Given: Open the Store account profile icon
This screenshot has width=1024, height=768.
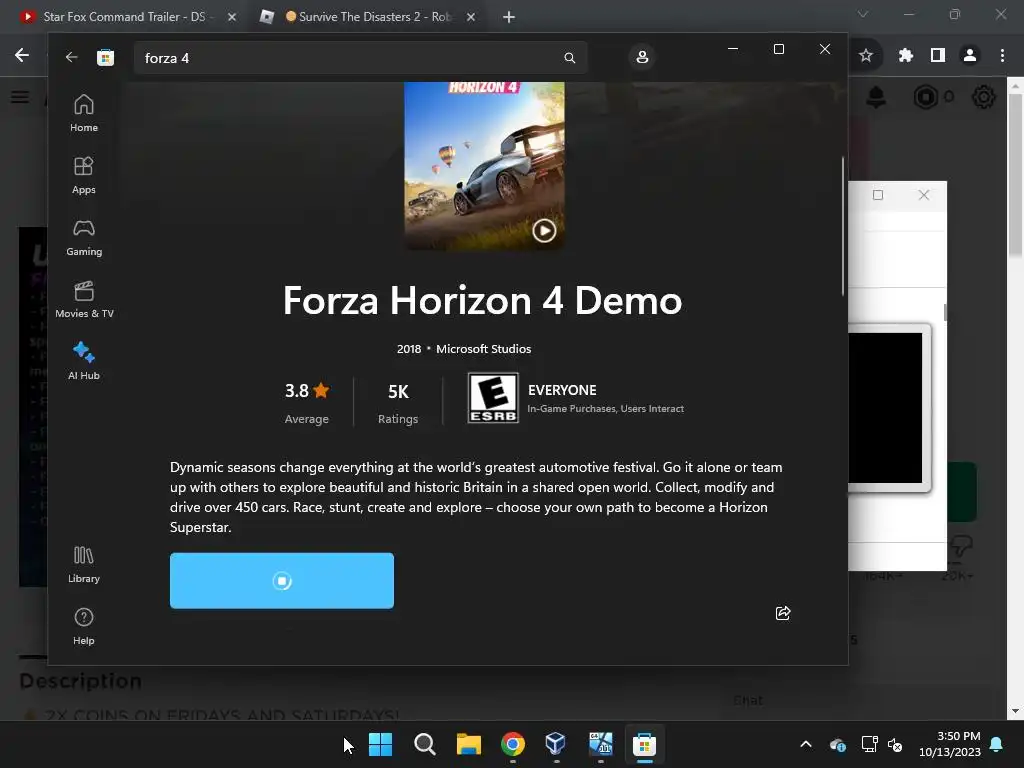Looking at the screenshot, I should coord(642,57).
